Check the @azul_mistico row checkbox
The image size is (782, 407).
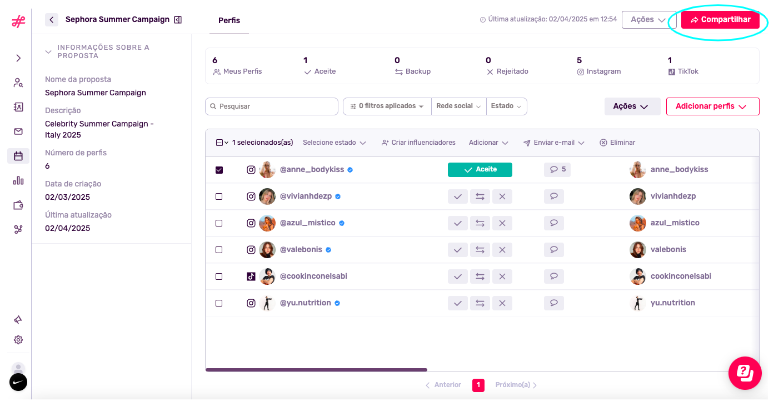[219, 223]
